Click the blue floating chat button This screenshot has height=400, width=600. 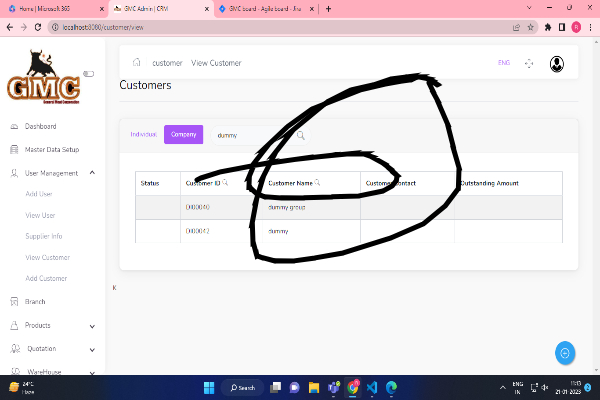(565, 353)
